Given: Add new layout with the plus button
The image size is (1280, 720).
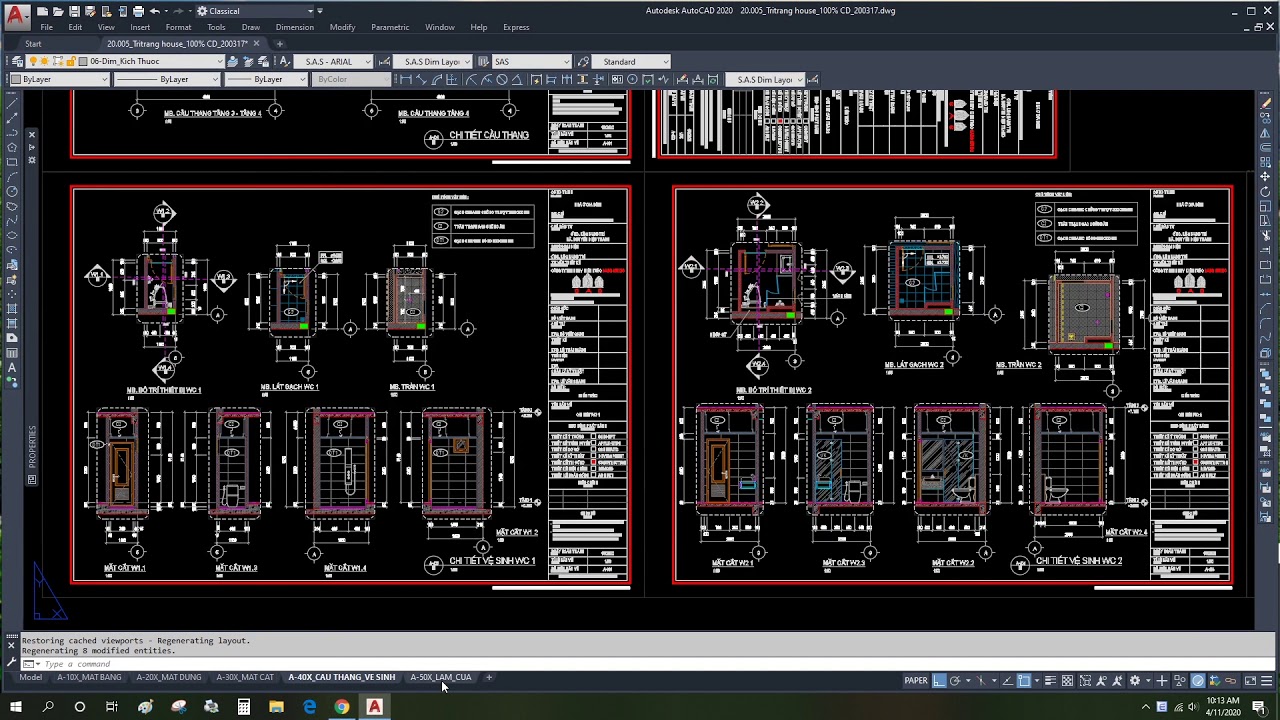Looking at the screenshot, I should pyautogui.click(x=489, y=677).
